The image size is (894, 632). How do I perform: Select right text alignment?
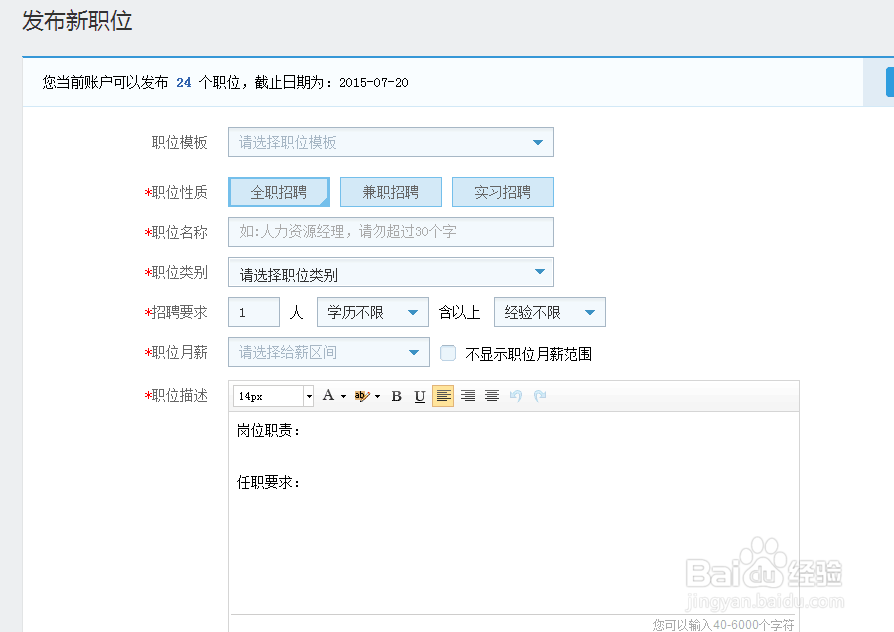pos(491,395)
